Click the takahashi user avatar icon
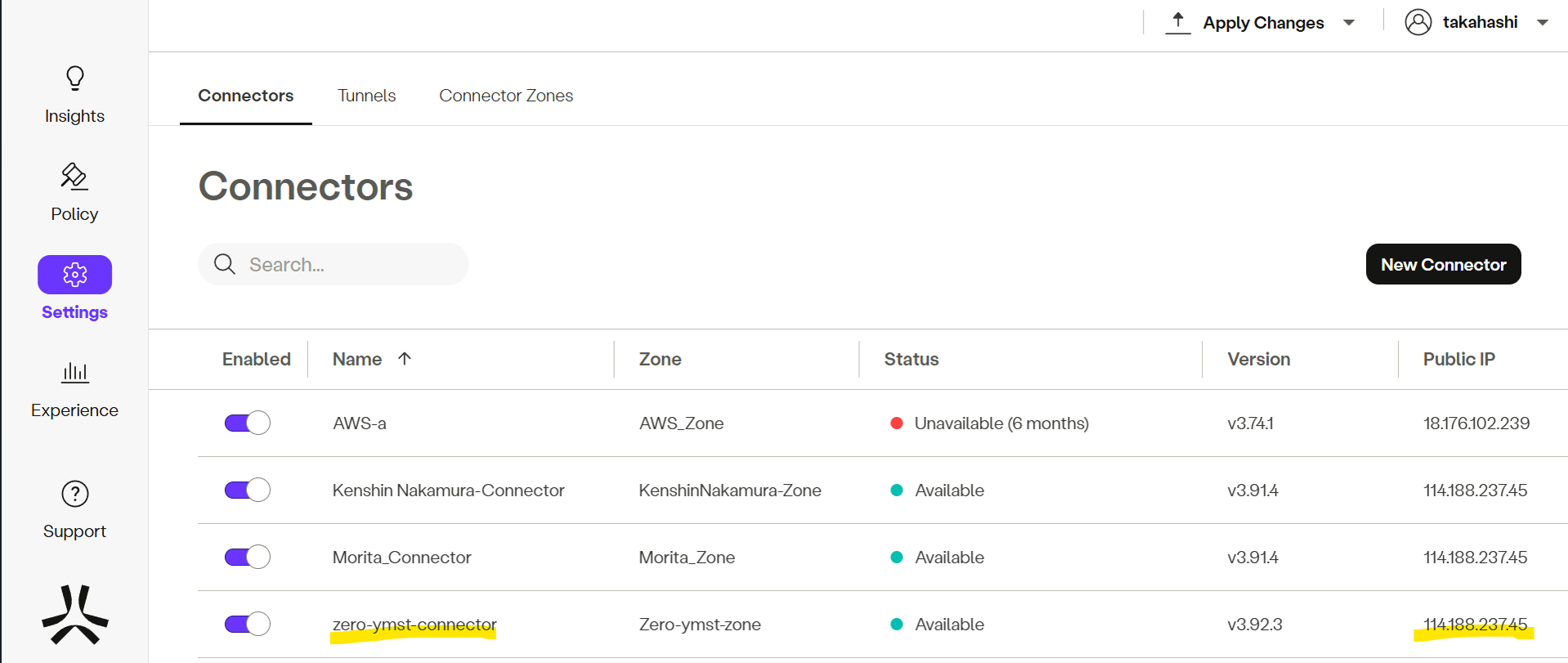This screenshot has height=663, width=1568. (1418, 22)
